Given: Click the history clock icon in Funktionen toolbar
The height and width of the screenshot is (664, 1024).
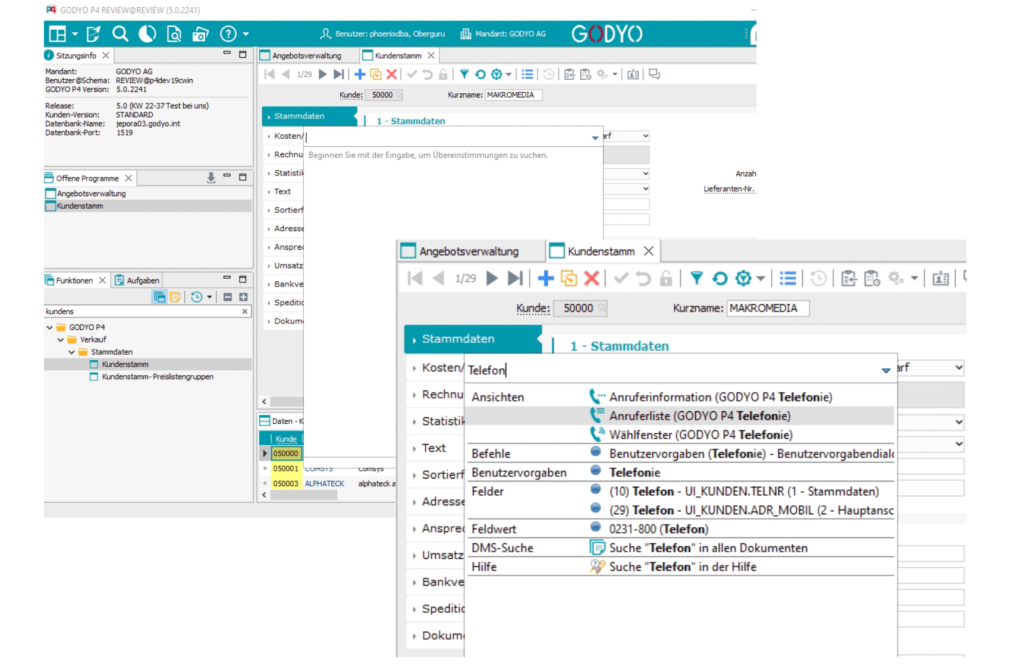Looking at the screenshot, I should coord(197,297).
